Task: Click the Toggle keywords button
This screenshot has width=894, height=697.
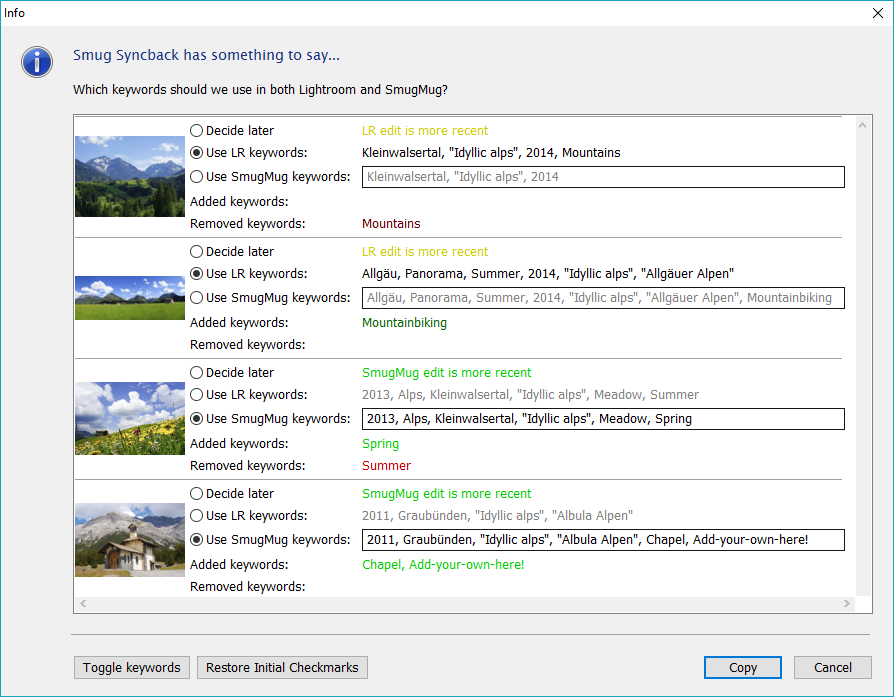Action: point(132,667)
